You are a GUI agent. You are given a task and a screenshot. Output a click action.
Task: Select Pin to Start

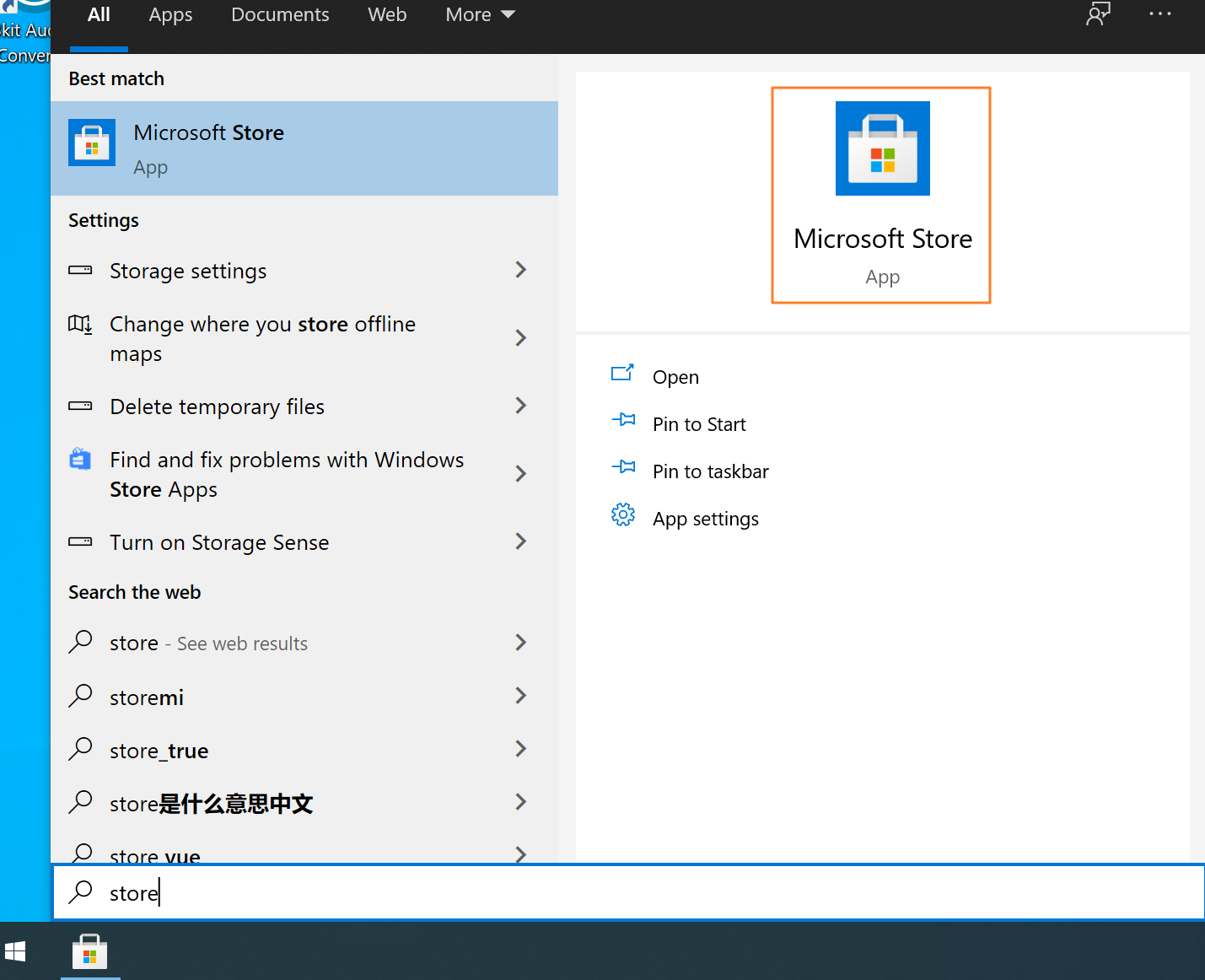point(699,424)
